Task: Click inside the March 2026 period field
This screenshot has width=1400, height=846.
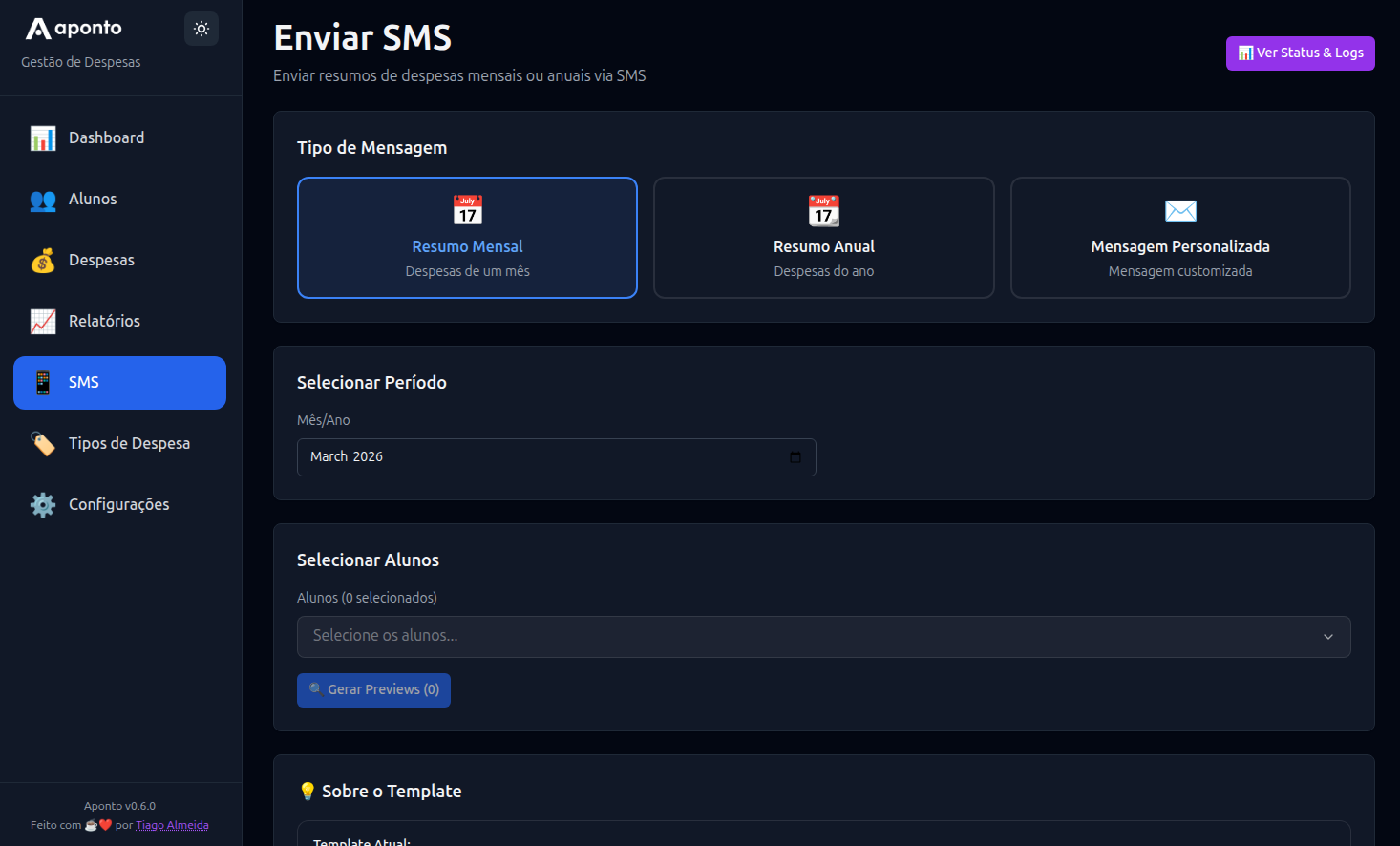Action: pyautogui.click(x=535, y=456)
